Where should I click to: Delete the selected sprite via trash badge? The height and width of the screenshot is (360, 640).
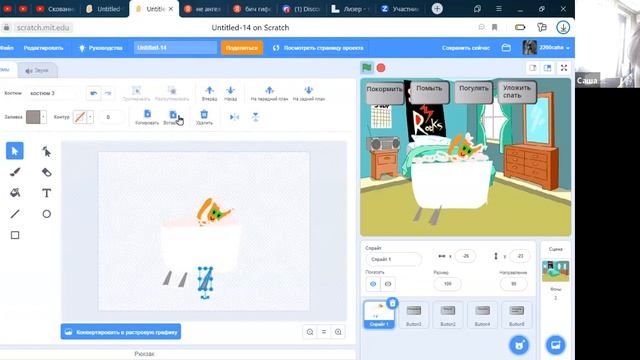click(392, 303)
